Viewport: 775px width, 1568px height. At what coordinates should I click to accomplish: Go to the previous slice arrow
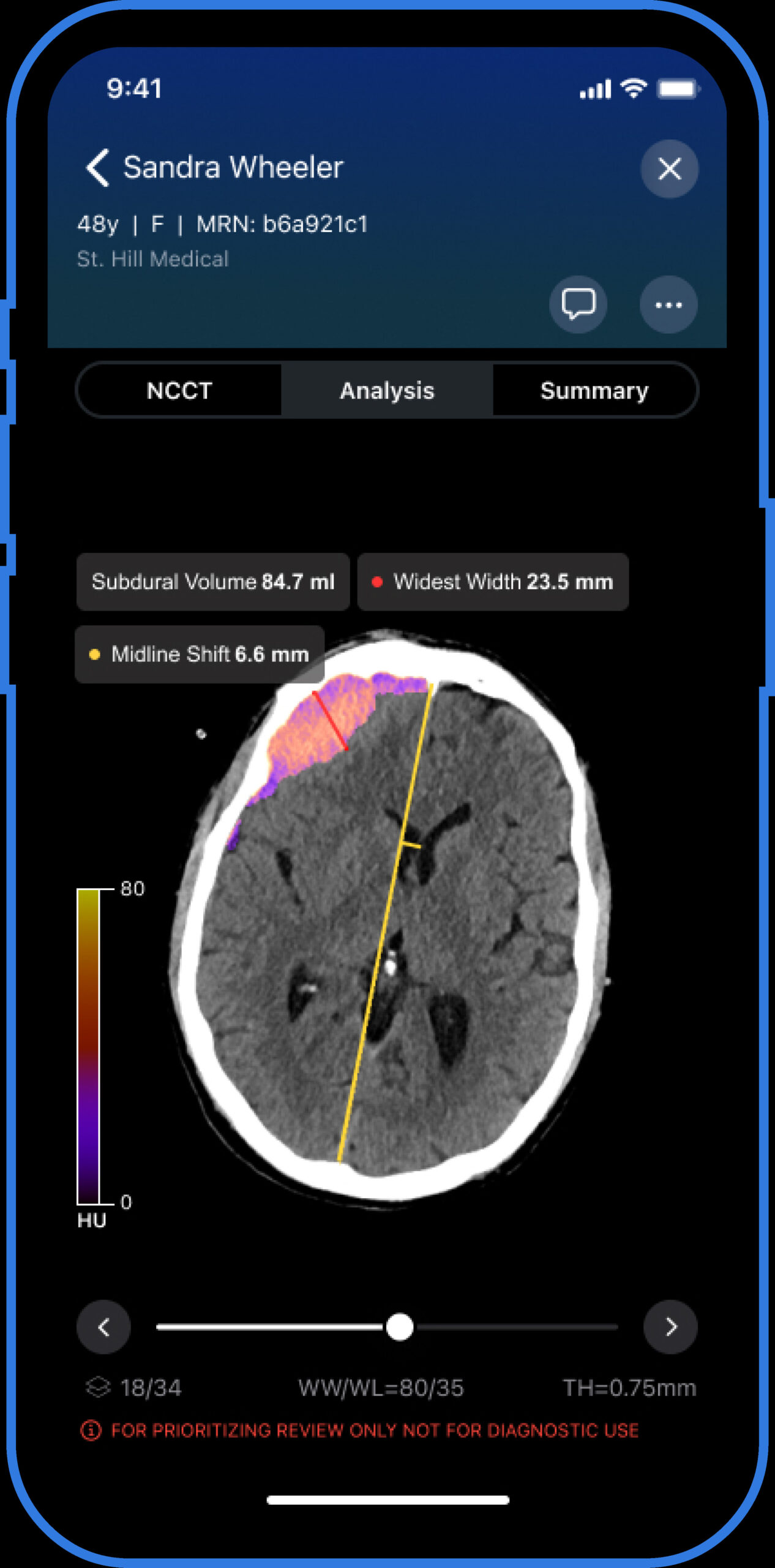tap(103, 1327)
